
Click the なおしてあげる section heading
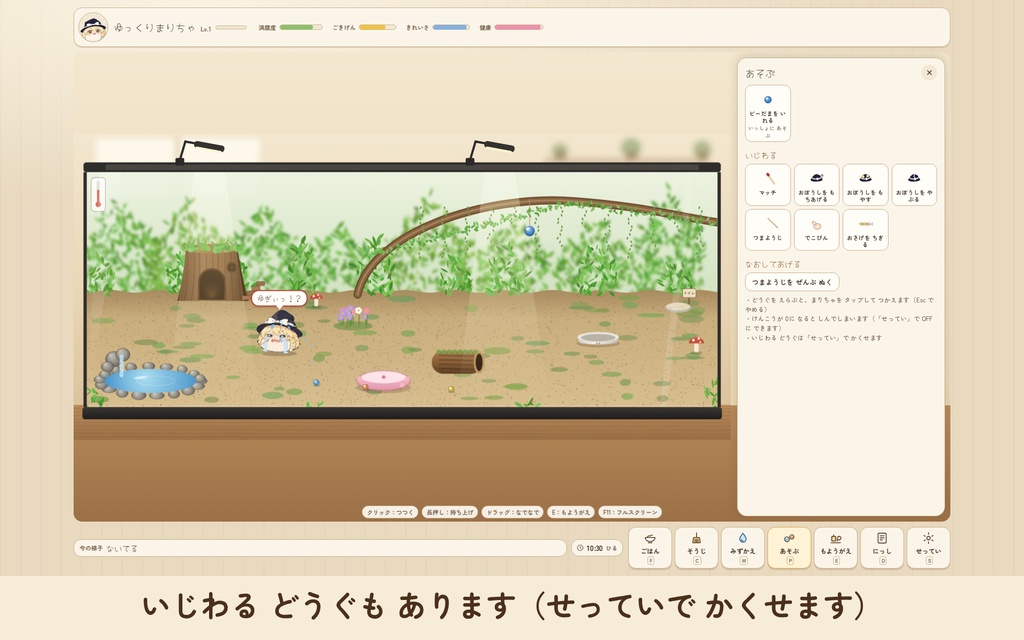point(773,264)
